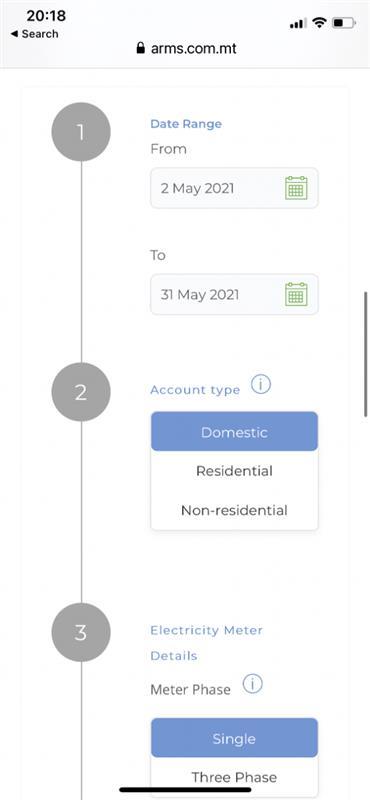The height and width of the screenshot is (800, 370).
Task: Tap the Meter Phase info icon
Action: [253, 684]
